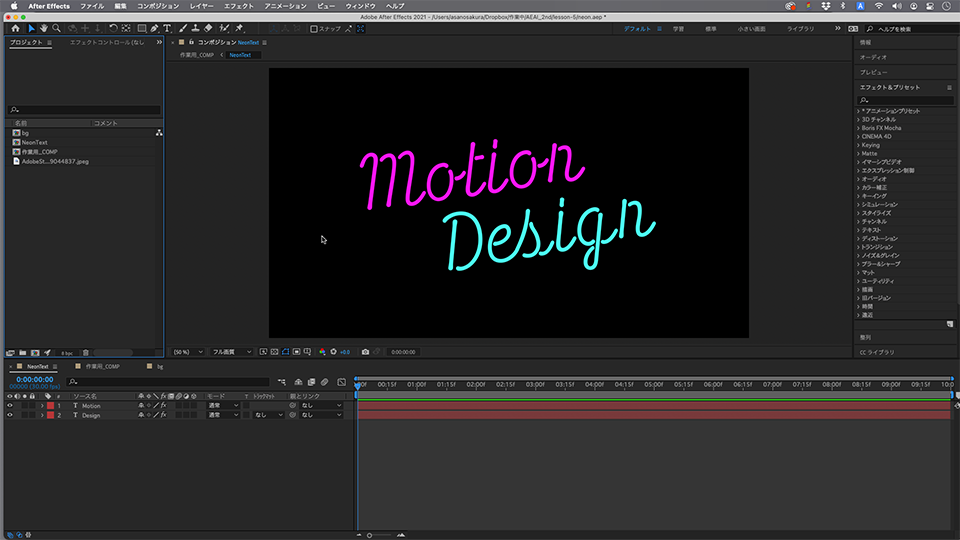The width and height of the screenshot is (960, 540).
Task: Select the Zoom magnifier tool
Action: [56, 28]
